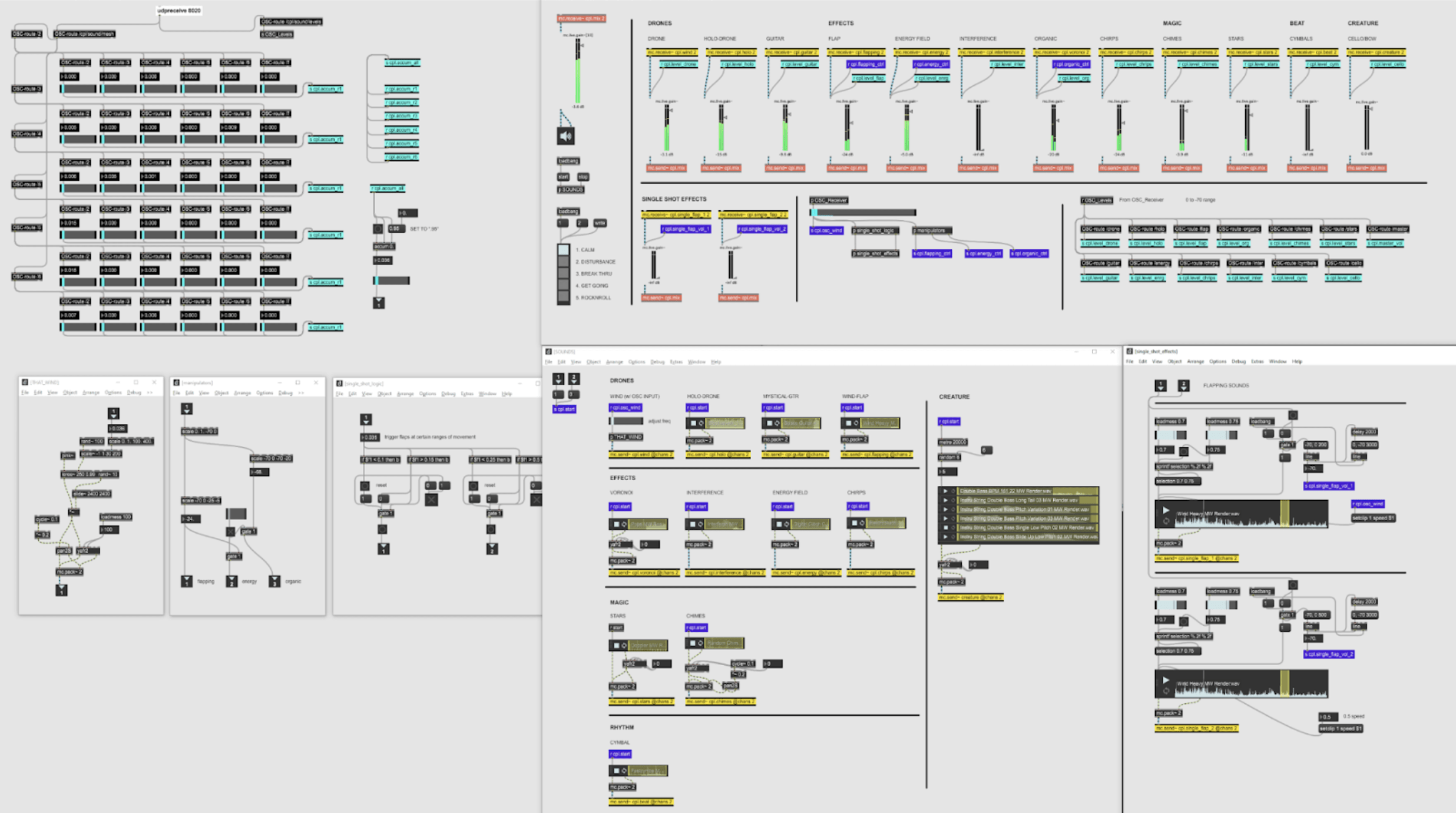Open the Debug menu in SOUNDS window
The height and width of the screenshot is (813, 1456).
click(657, 362)
